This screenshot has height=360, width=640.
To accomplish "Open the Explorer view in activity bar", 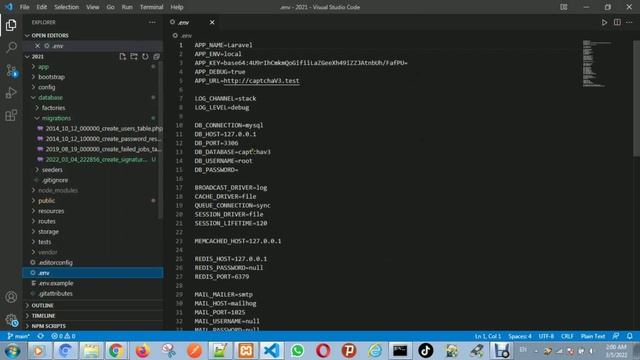I will point(11,25).
